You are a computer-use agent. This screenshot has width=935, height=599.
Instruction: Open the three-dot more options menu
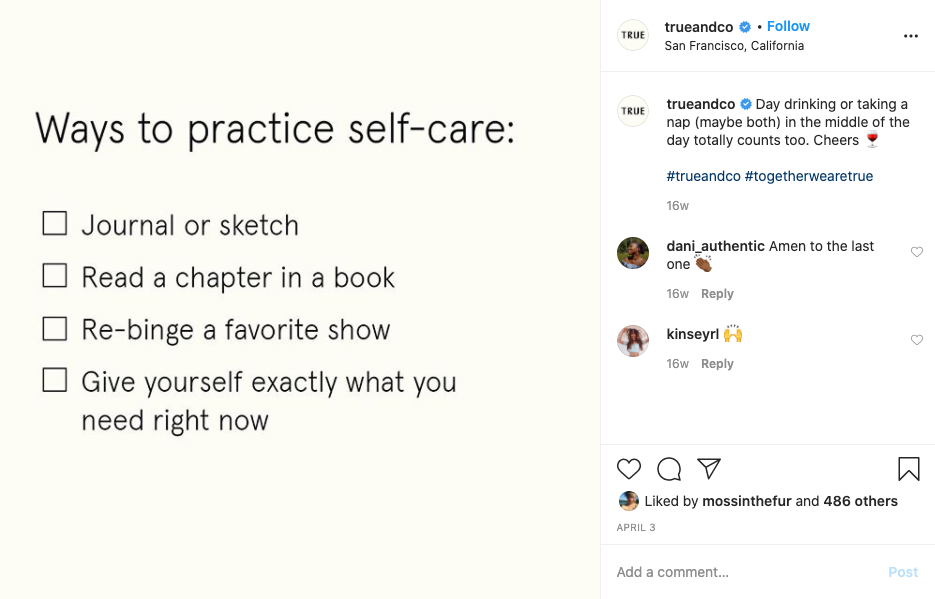click(910, 36)
